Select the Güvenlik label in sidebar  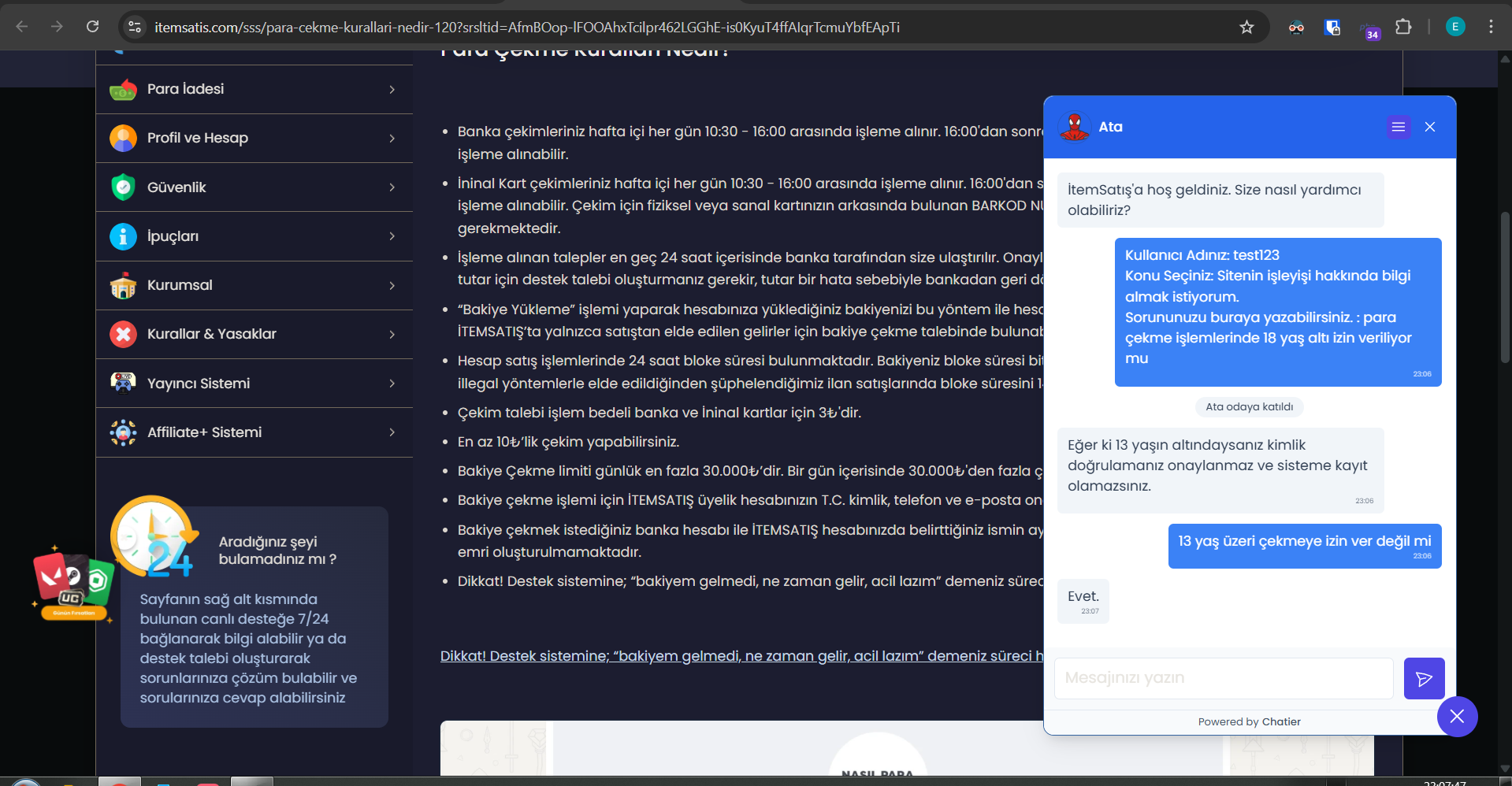[x=176, y=187]
